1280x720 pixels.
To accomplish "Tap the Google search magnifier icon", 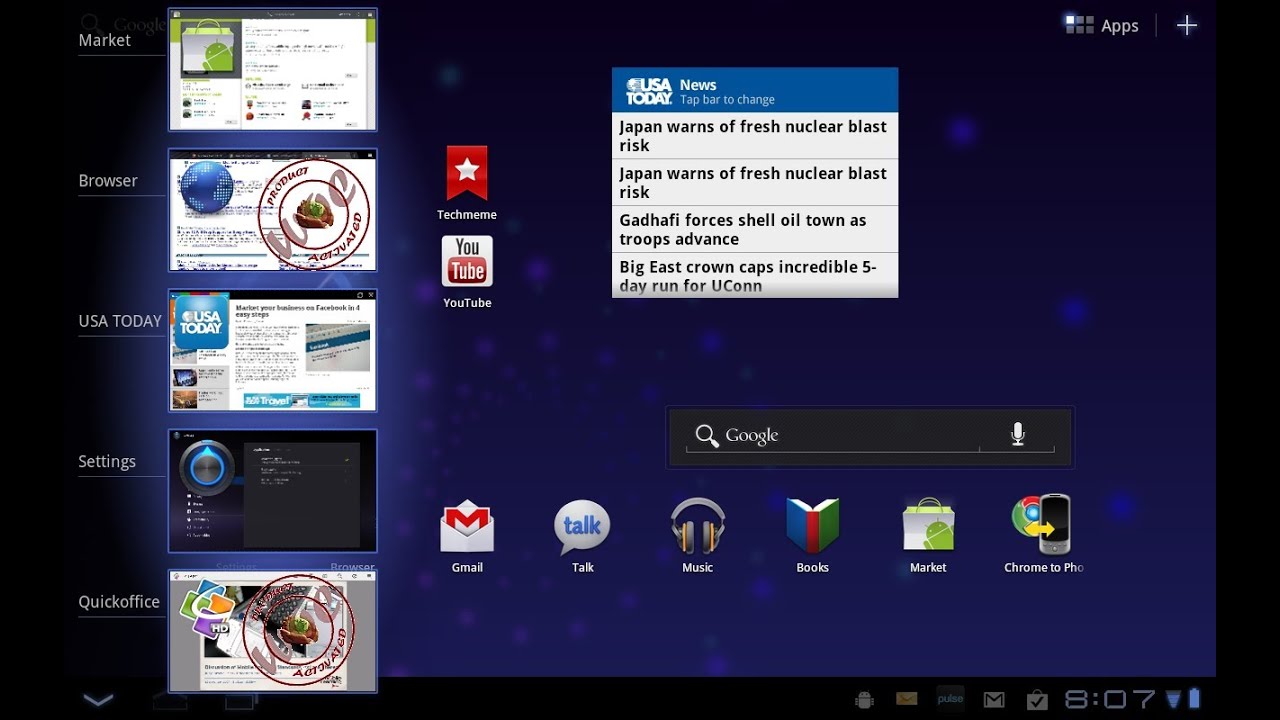I will [707, 435].
